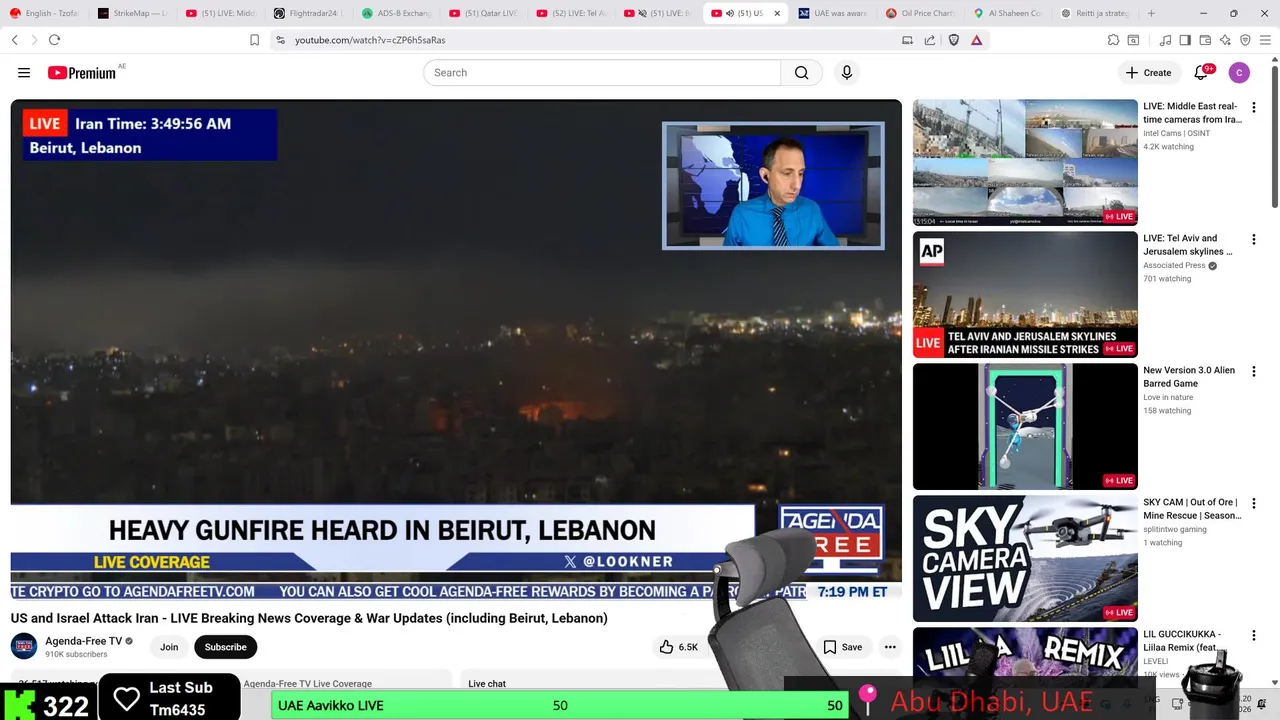Open the SKY CAMERA VIEW thumbnail

(1025, 558)
